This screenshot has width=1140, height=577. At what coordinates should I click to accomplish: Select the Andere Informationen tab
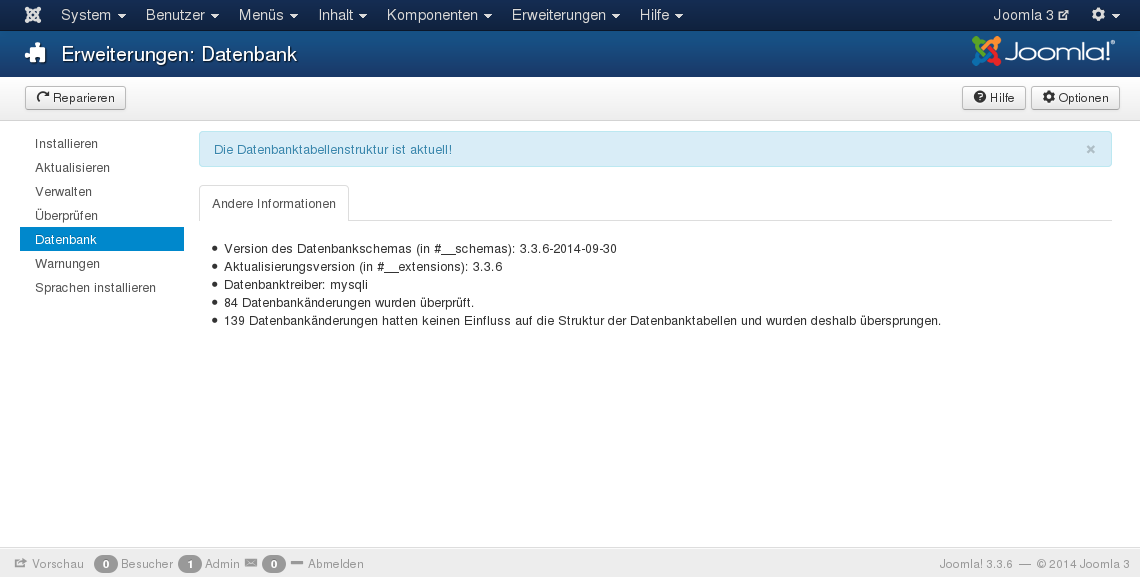274,203
